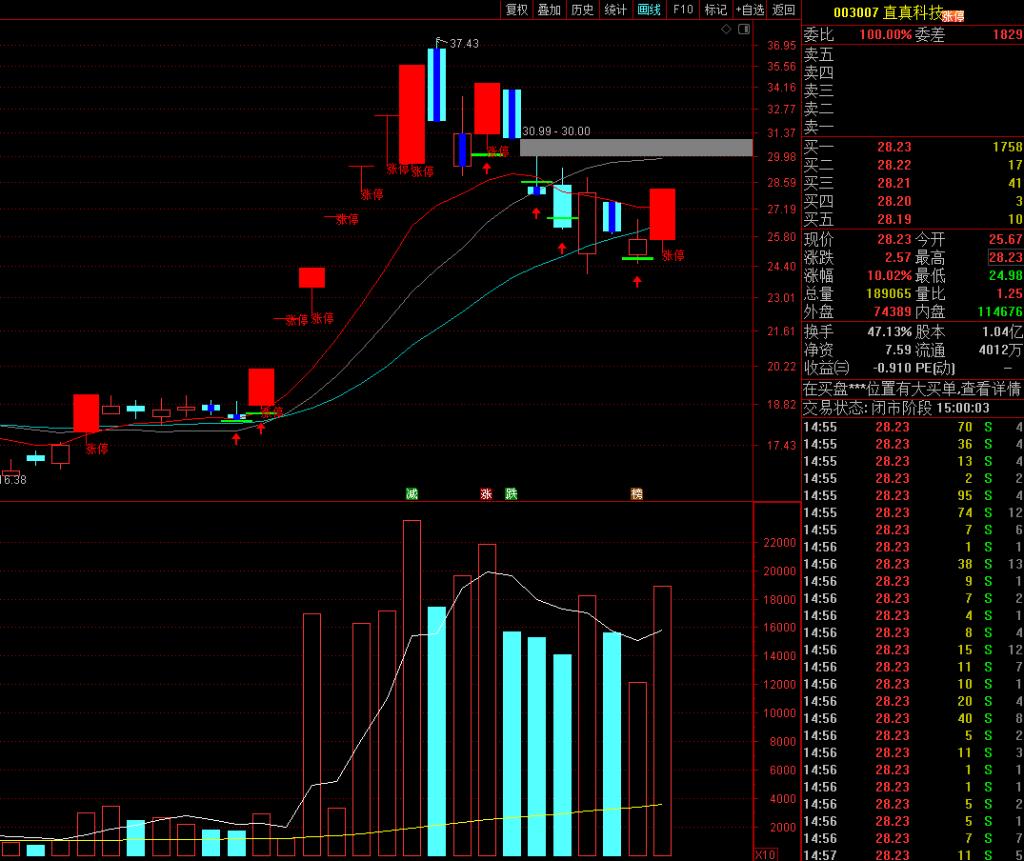
Task: Click 返回 to go back
Action: 784,10
